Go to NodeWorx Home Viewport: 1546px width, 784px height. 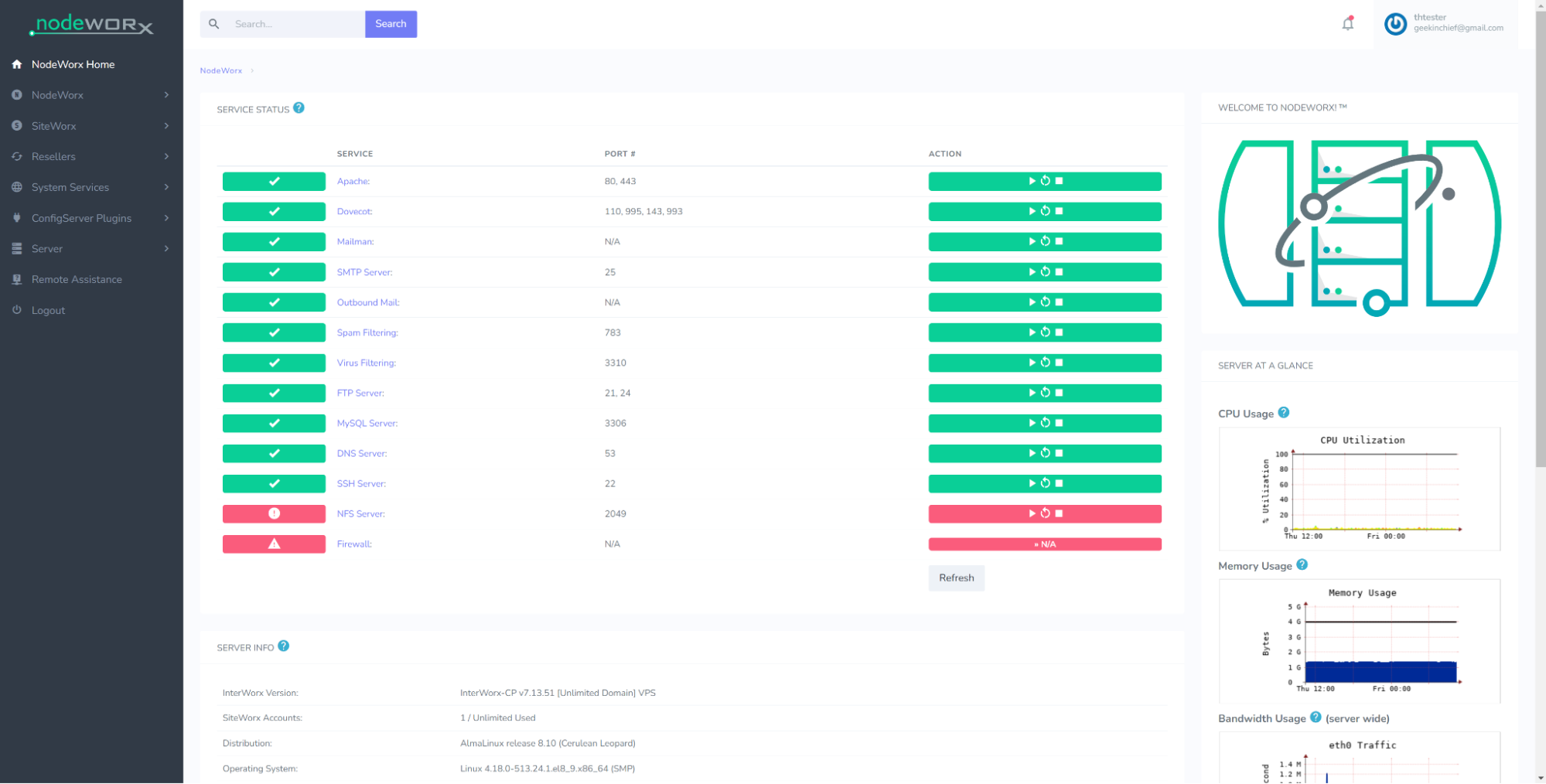tap(91, 64)
